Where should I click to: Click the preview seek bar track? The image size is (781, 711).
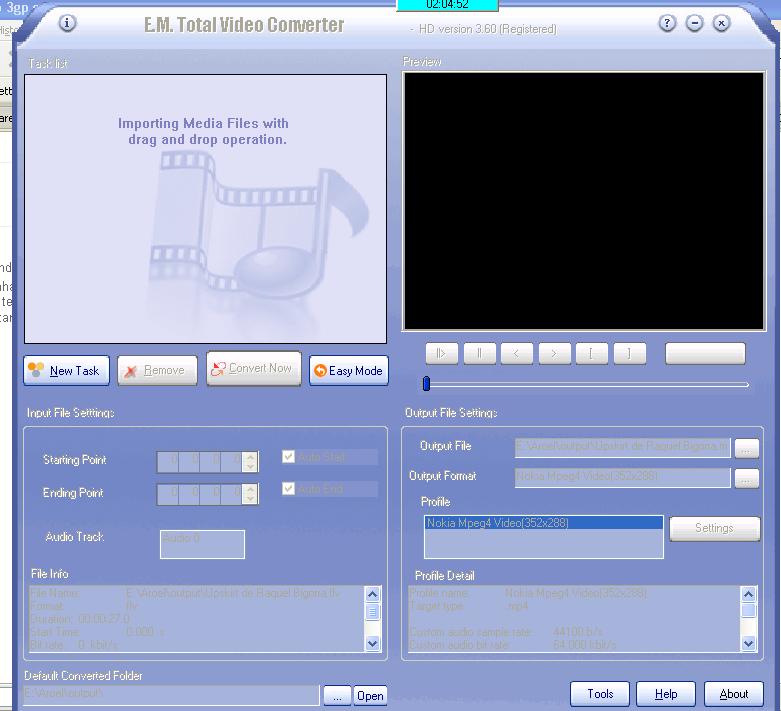click(588, 385)
